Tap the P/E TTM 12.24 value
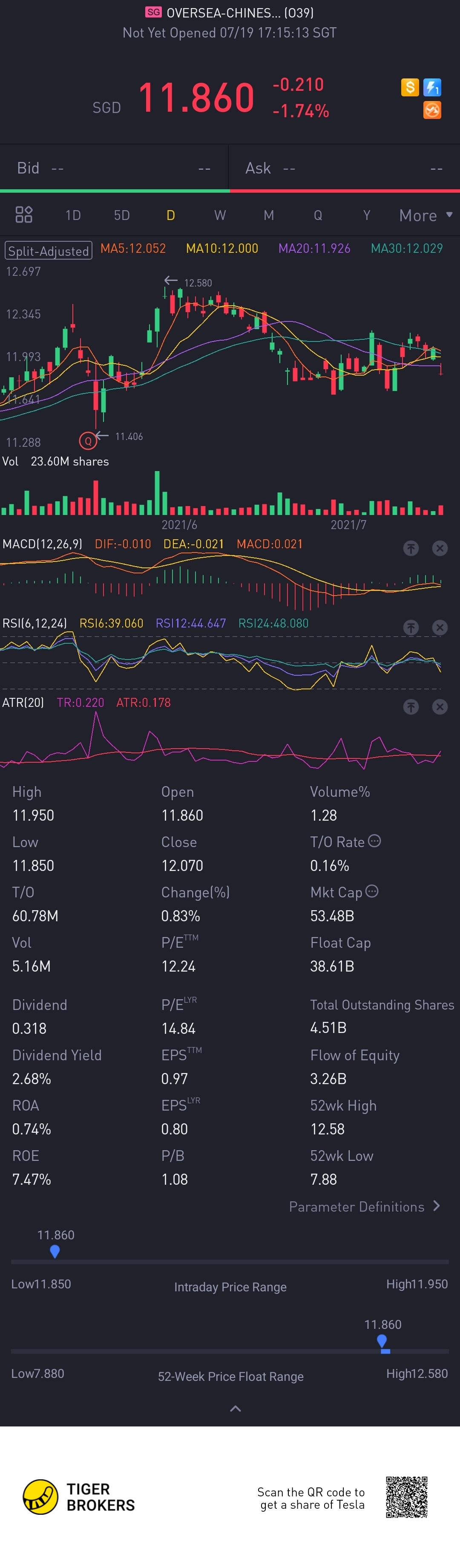Screen dimensions: 460x1568 pos(178,966)
